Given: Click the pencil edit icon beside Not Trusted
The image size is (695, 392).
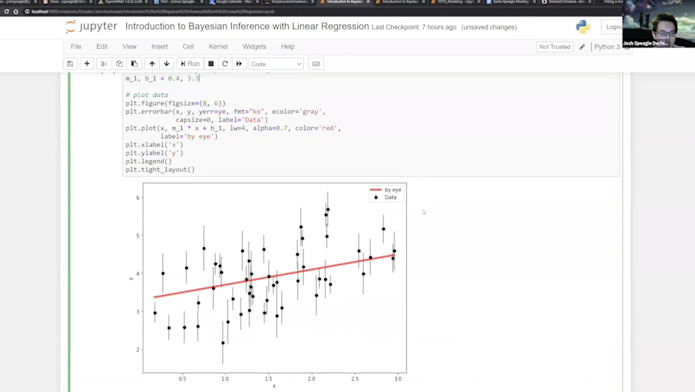Looking at the screenshot, I should (x=582, y=47).
